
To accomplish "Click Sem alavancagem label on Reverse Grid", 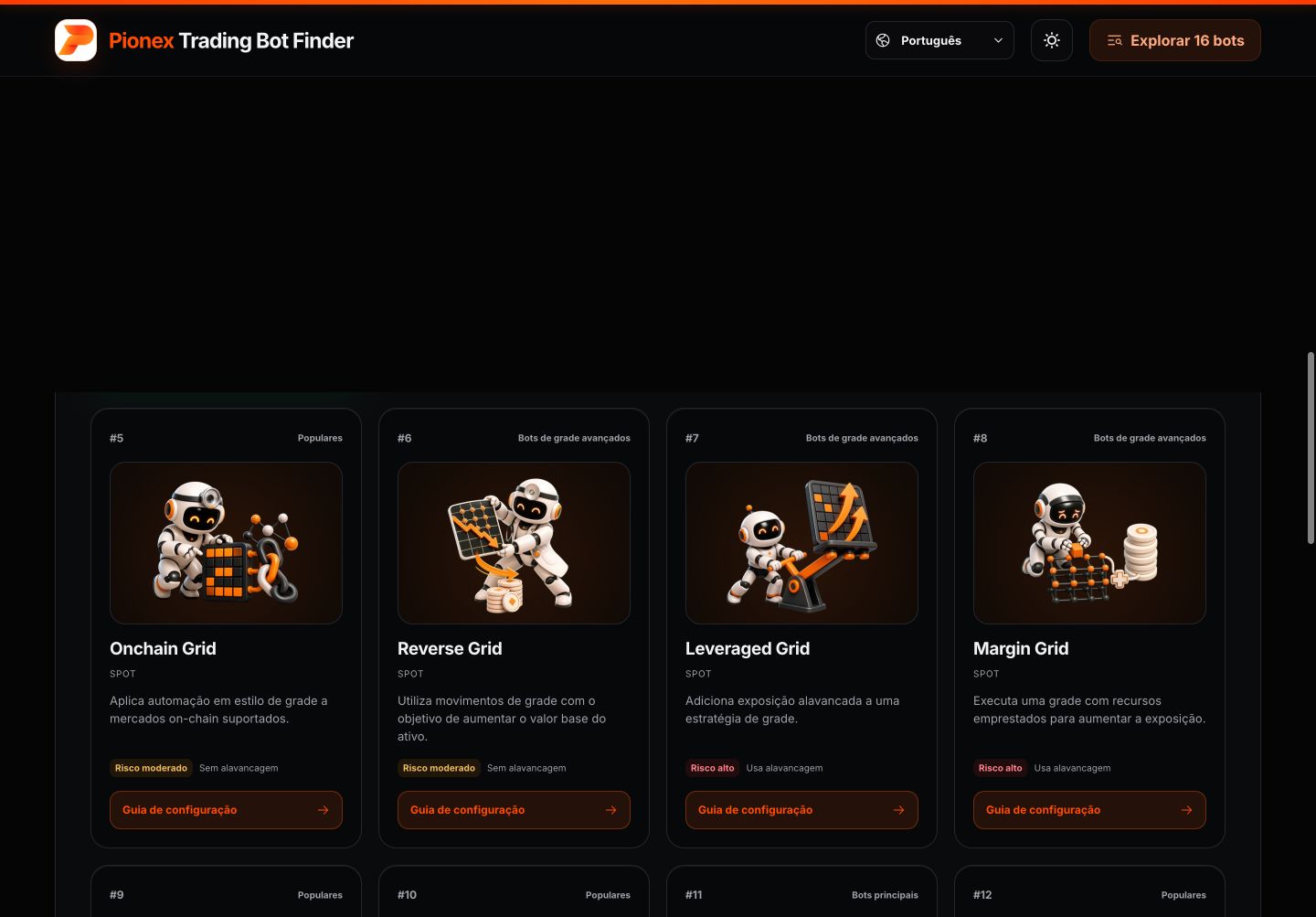I will tap(526, 768).
